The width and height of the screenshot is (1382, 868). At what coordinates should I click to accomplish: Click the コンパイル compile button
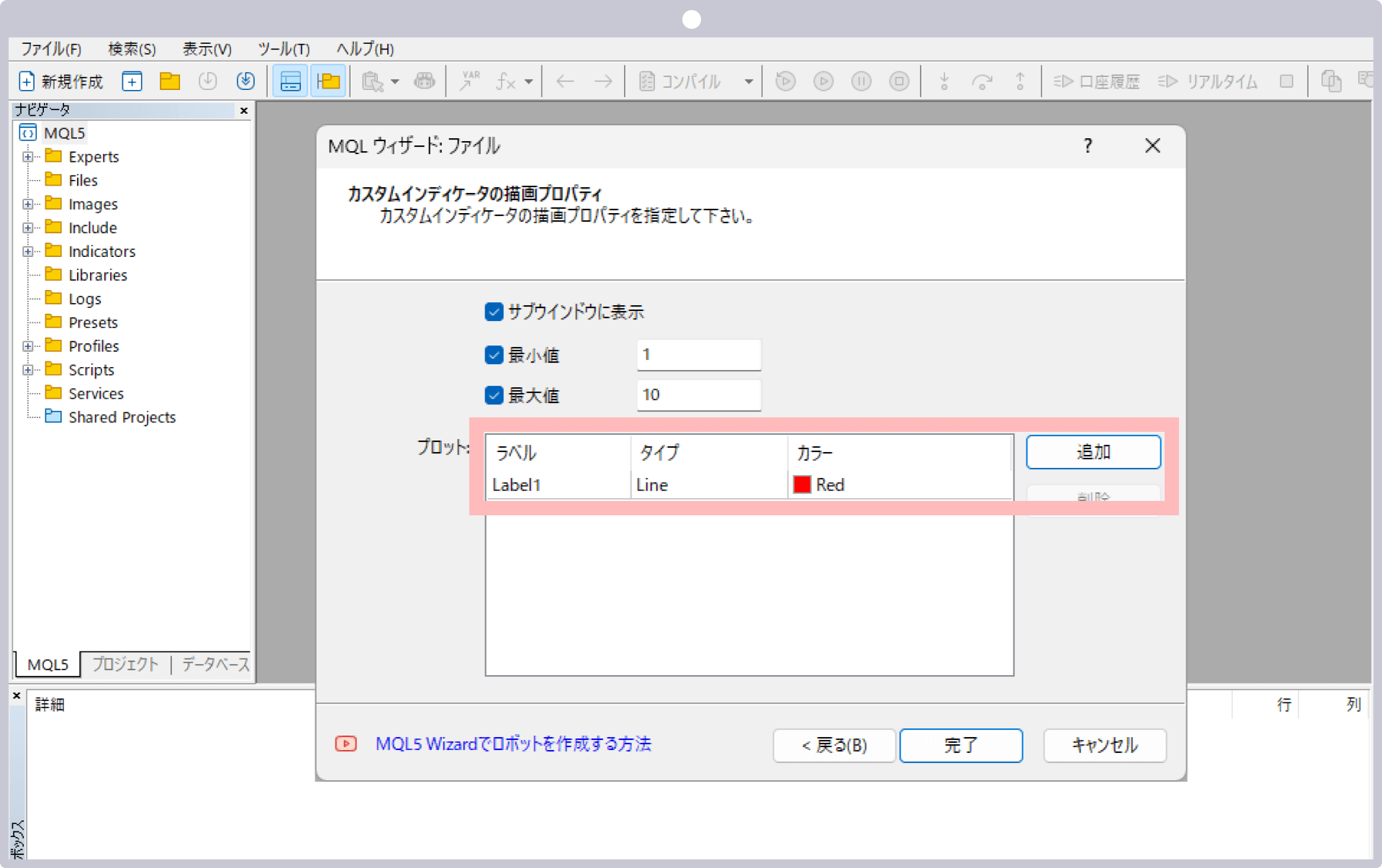point(680,81)
